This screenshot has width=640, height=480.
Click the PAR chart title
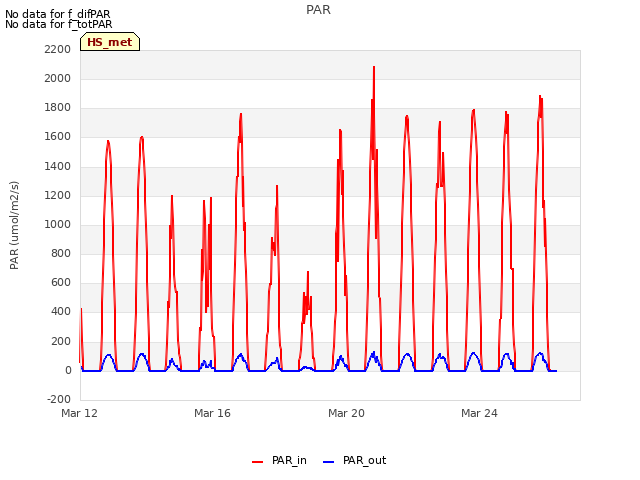click(318, 10)
